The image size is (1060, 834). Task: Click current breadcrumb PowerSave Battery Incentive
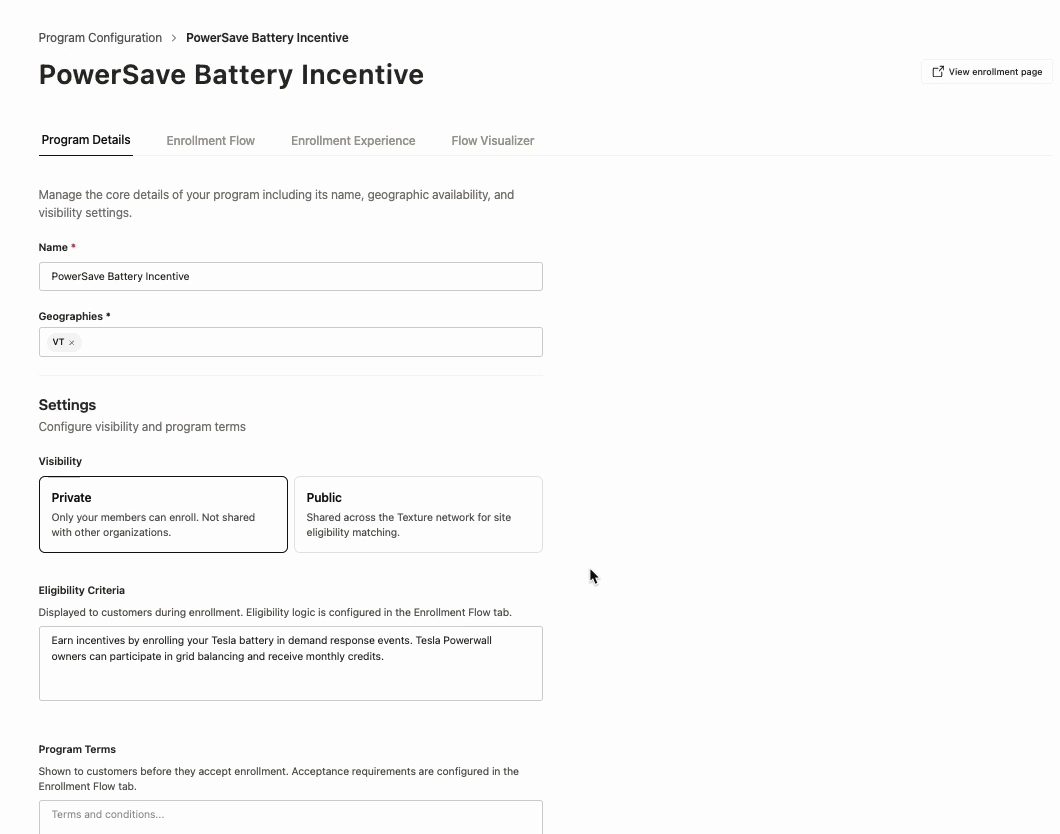coord(267,38)
